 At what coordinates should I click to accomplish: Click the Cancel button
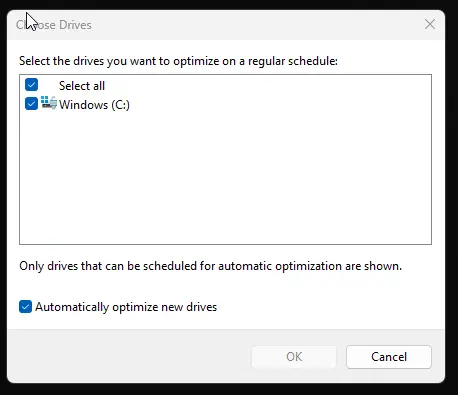(x=389, y=357)
